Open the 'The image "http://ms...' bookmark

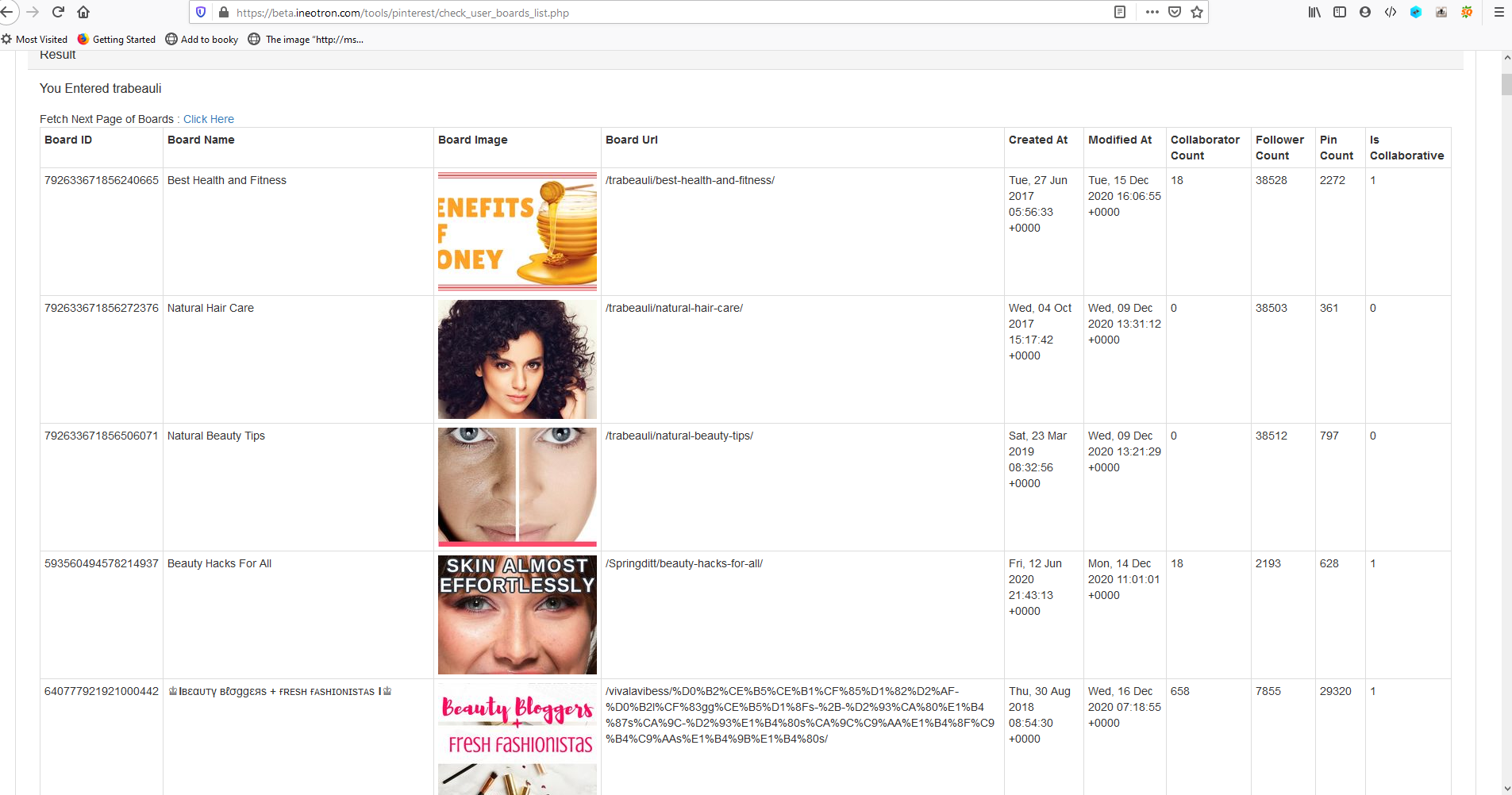tap(306, 39)
